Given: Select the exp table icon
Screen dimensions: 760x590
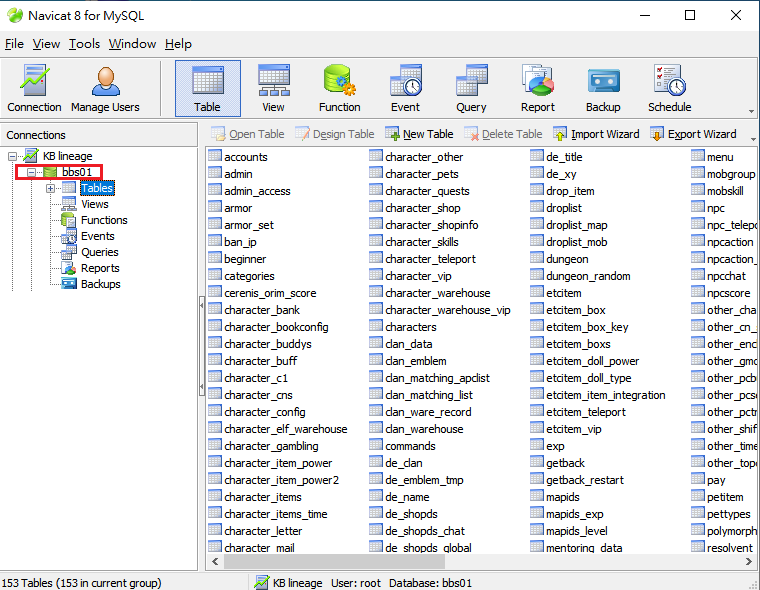Looking at the screenshot, I should point(537,445).
